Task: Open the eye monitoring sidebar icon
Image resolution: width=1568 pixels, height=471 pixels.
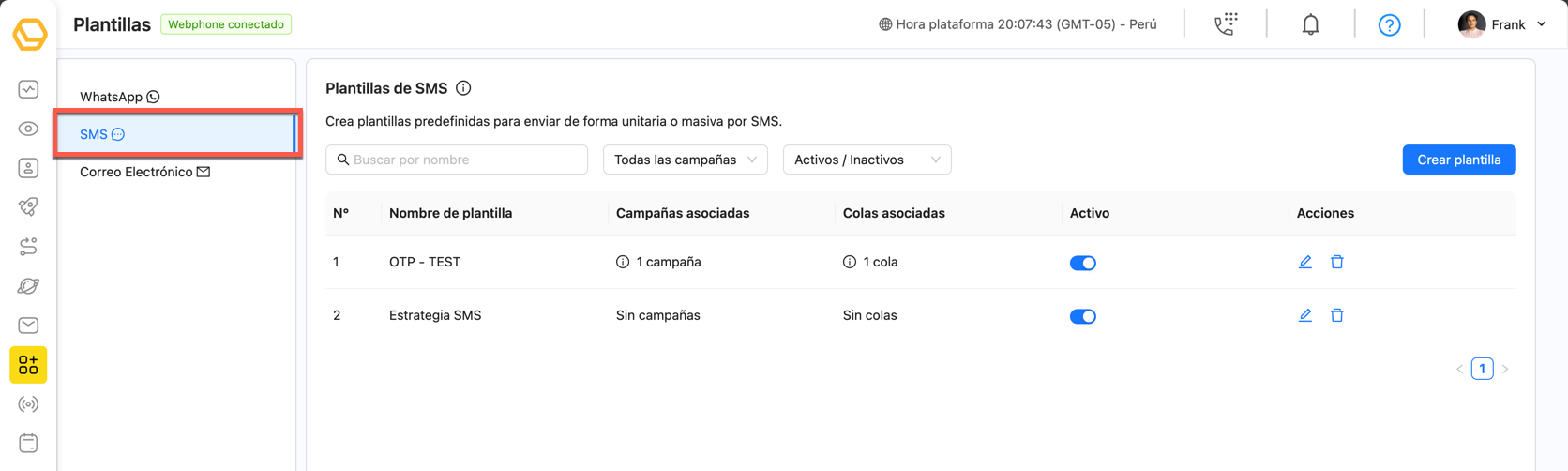Action: [x=28, y=129]
